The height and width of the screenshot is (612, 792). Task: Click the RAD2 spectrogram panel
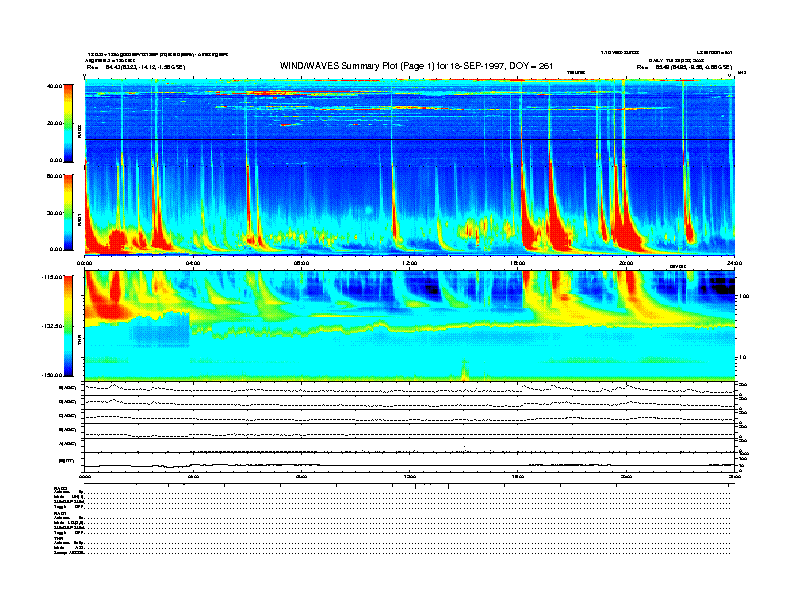[x=410, y=122]
